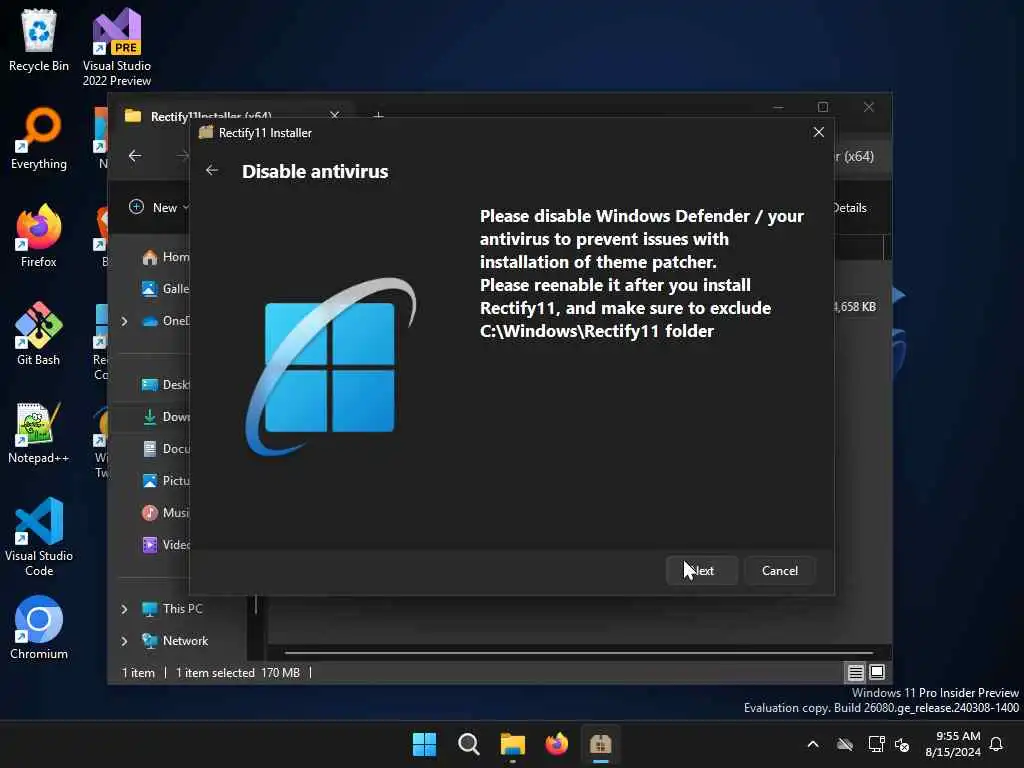Screen dimensions: 1024x768
Task: Select Network in Explorer sidebar
Action: 175,641
